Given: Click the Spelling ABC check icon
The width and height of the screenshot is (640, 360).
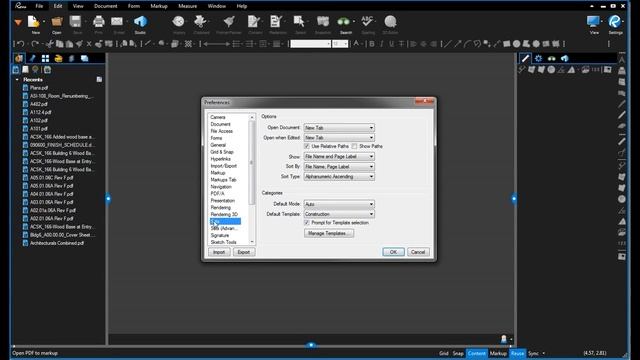Looking at the screenshot, I should coord(367,22).
